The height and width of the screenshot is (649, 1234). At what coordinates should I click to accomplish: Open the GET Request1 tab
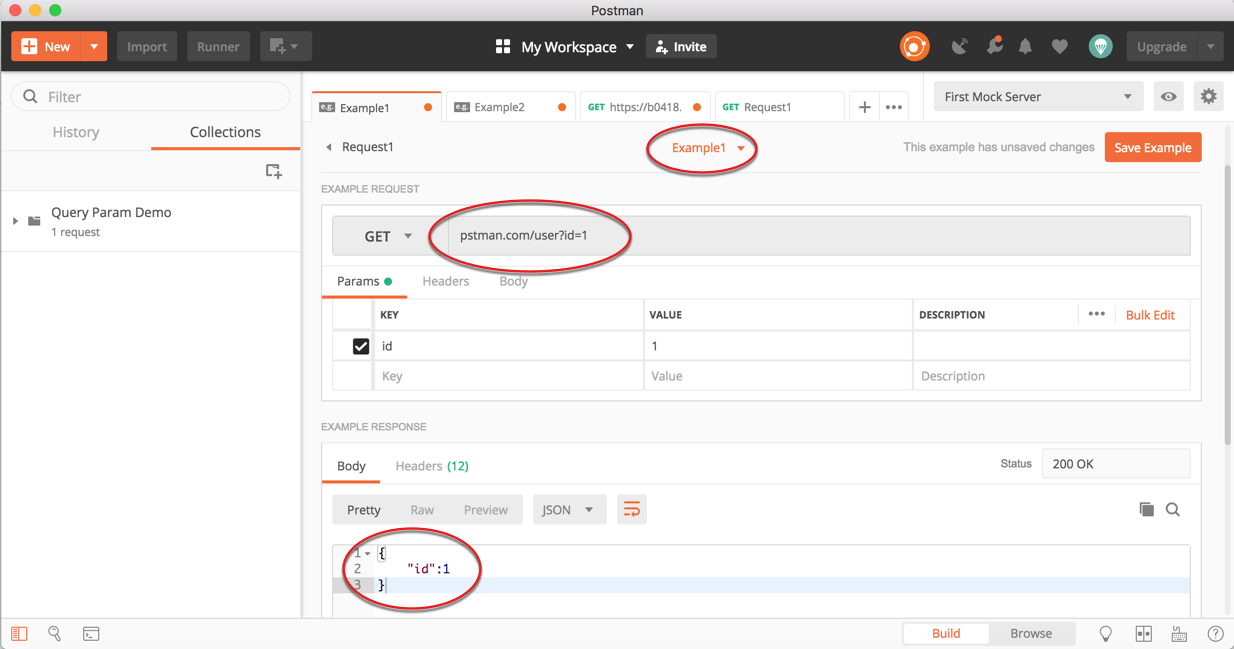pyautogui.click(x=779, y=107)
